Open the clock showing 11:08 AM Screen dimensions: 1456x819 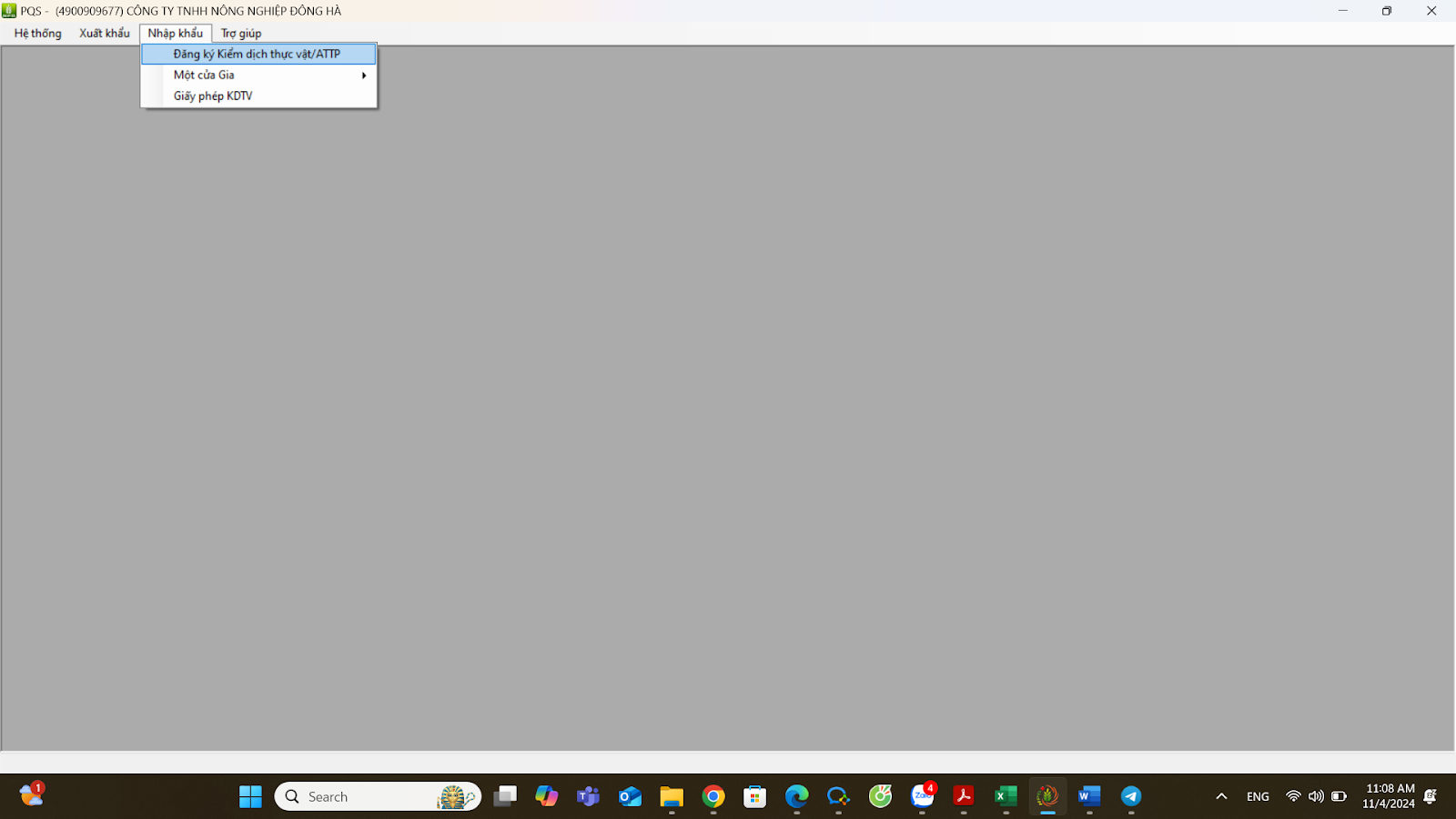(x=1389, y=796)
